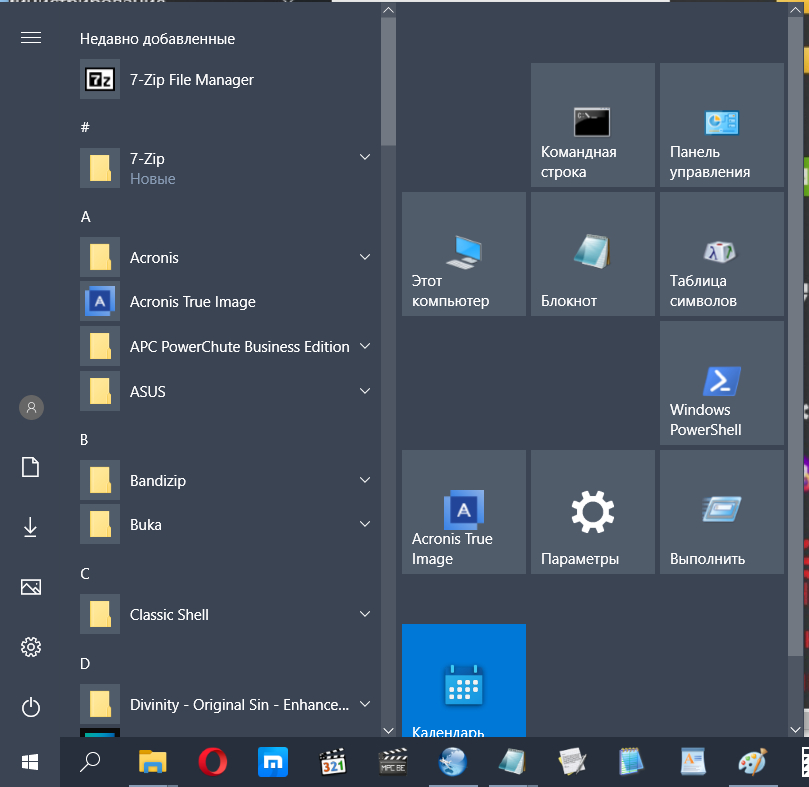Viewport: 809px width, 787px height.
Task: Open Pictures icon in Start sidebar
Action: click(31, 587)
